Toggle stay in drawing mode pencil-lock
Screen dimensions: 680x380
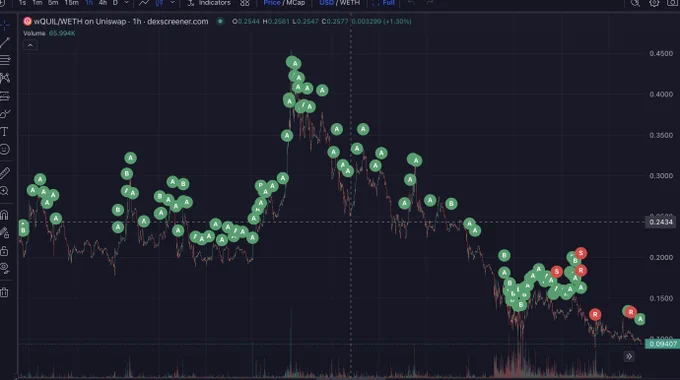5,233
